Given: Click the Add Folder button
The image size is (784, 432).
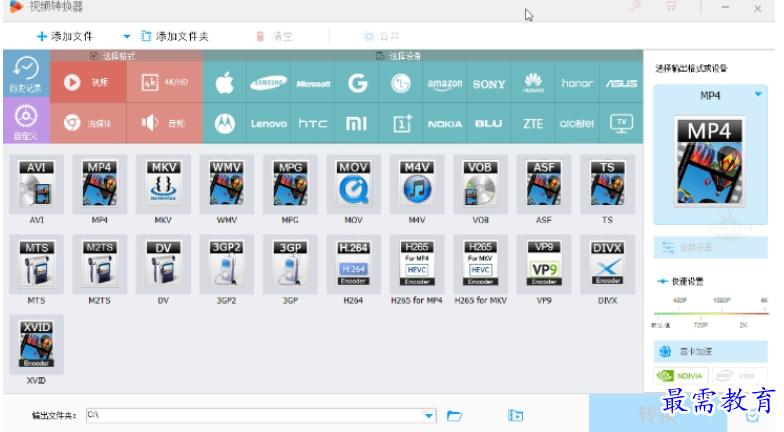Looking at the screenshot, I should click(x=175, y=36).
